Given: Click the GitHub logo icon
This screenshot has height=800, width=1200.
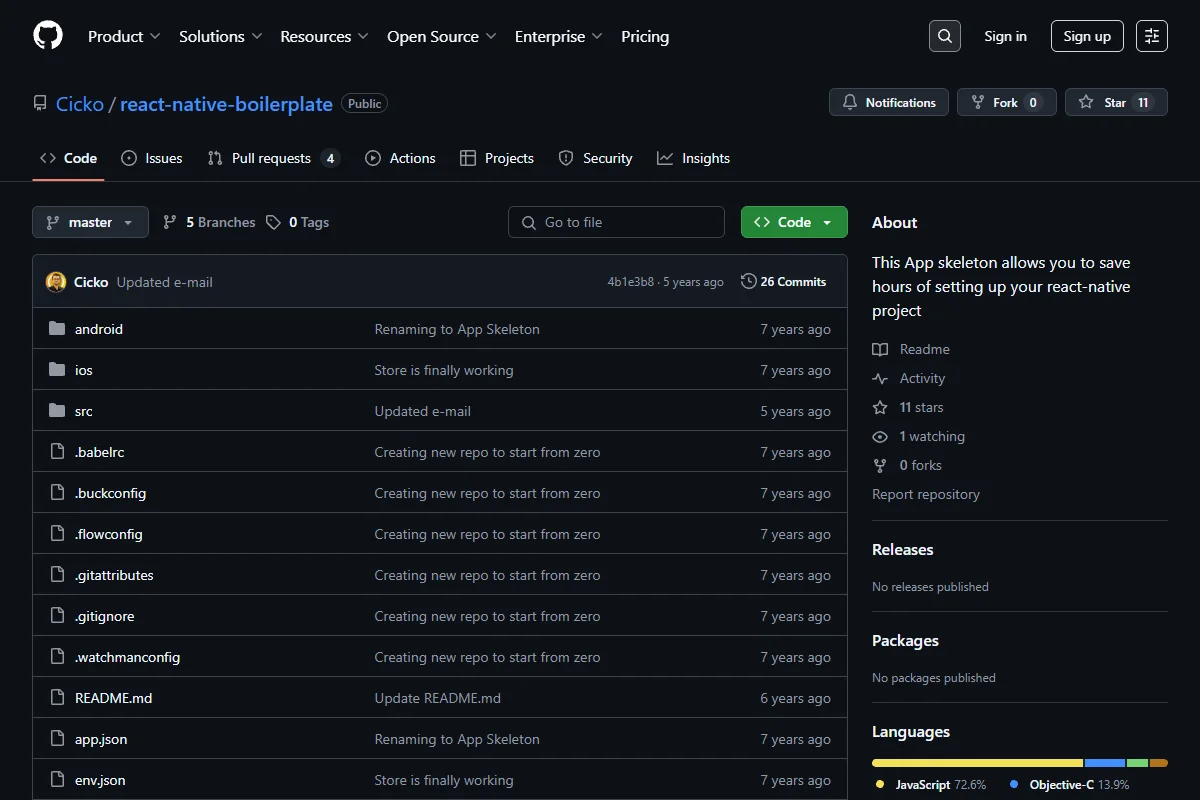Looking at the screenshot, I should coord(48,36).
